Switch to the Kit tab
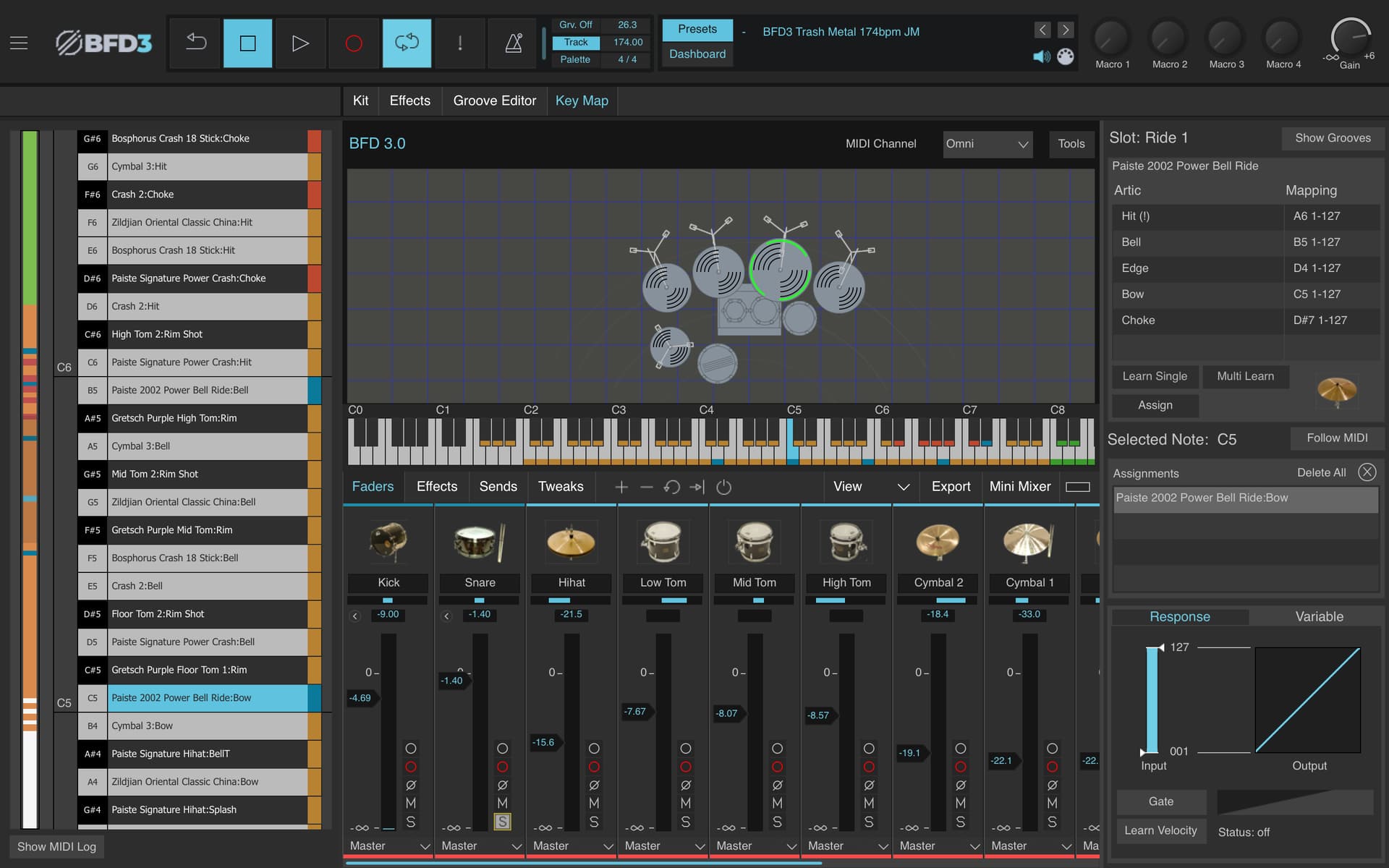Viewport: 1389px width, 868px height. pyautogui.click(x=360, y=101)
